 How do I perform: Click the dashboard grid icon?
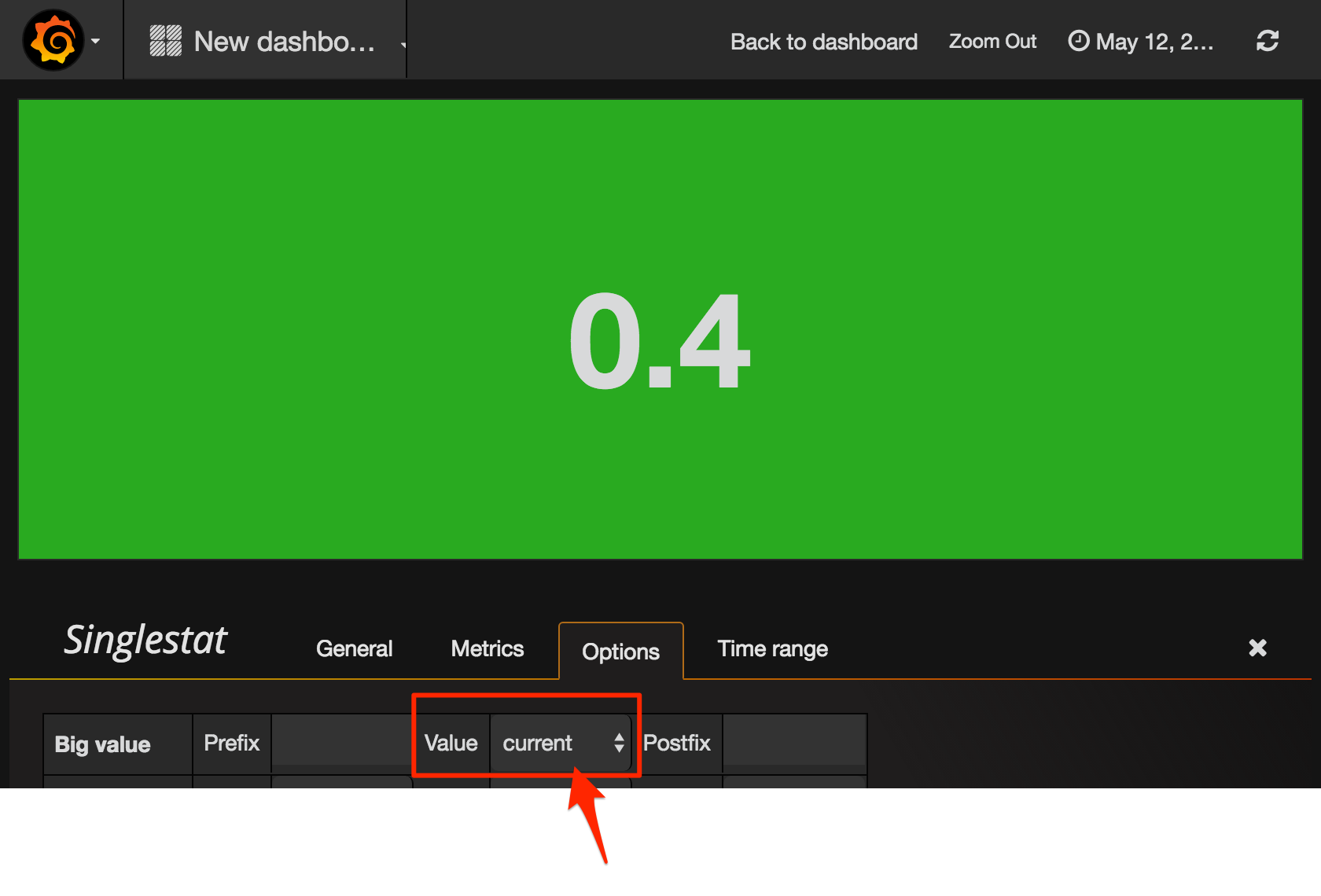coord(165,41)
